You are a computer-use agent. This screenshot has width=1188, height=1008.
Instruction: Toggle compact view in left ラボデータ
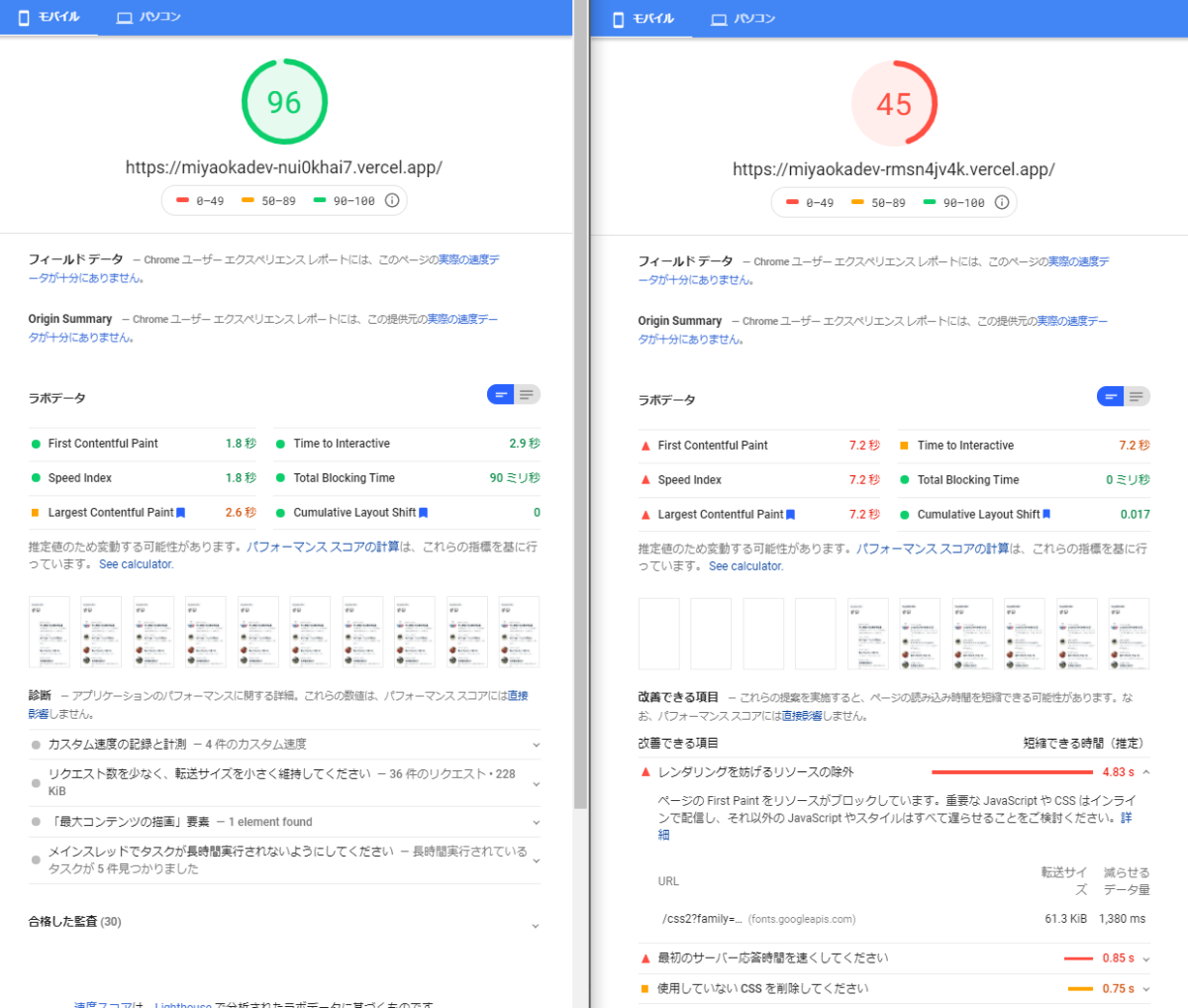[x=501, y=394]
